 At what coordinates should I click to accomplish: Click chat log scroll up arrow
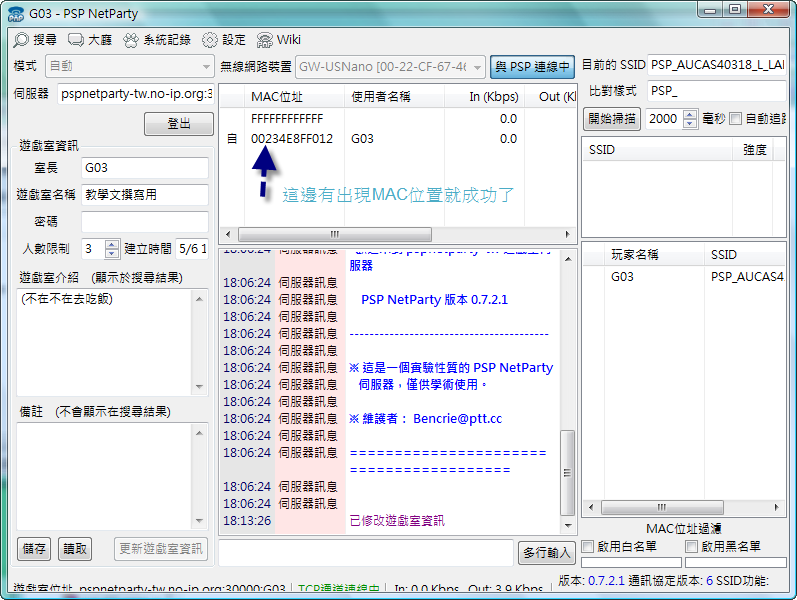(568, 259)
